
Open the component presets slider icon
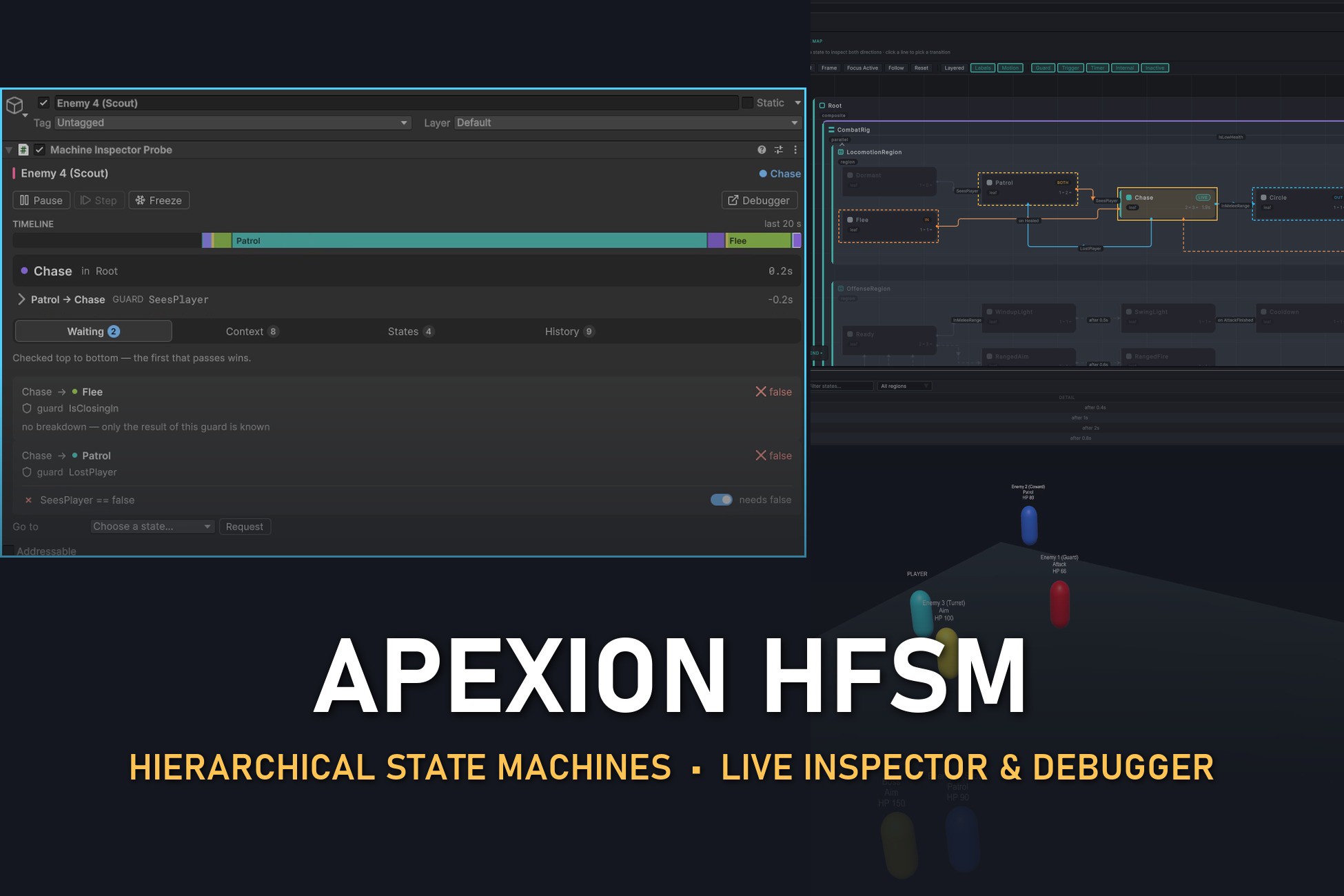779,150
